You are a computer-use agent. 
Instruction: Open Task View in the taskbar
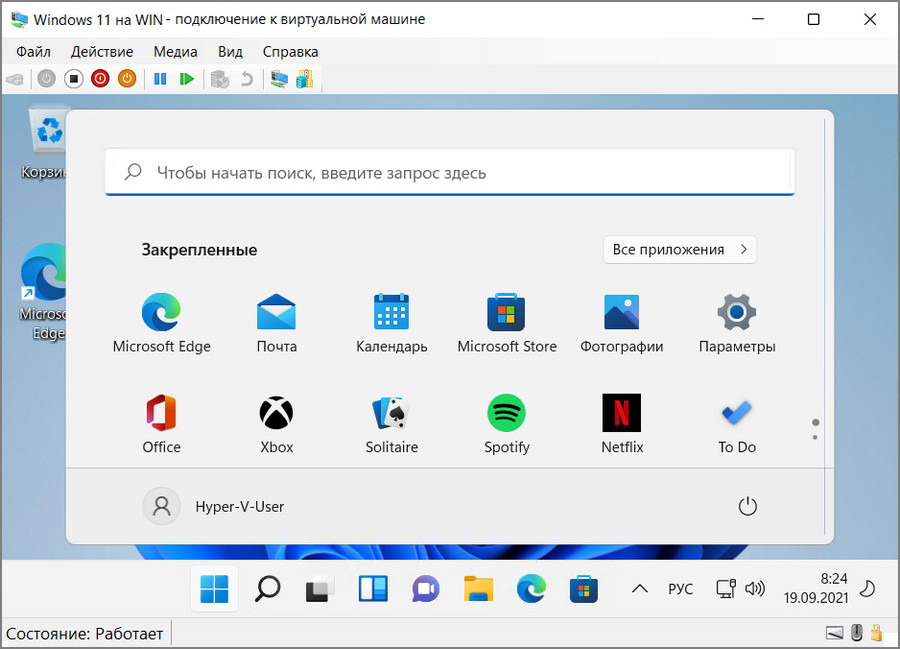[320, 589]
